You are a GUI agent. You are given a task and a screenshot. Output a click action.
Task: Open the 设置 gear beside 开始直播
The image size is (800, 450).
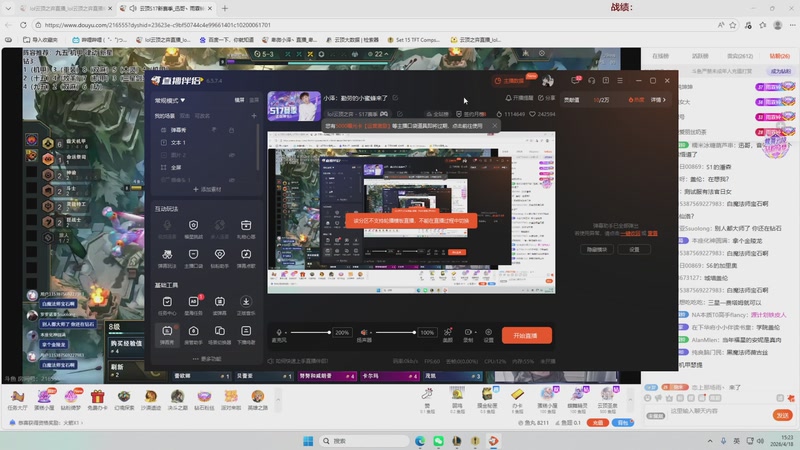pos(488,334)
